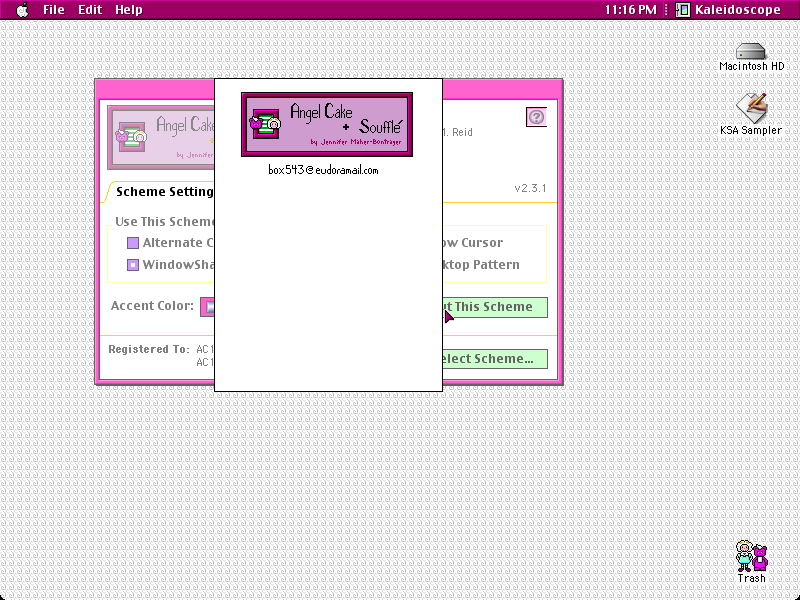Screen dimensions: 800x600
Task: Click the box543@eudoramail.com email text
Action: coord(323,170)
